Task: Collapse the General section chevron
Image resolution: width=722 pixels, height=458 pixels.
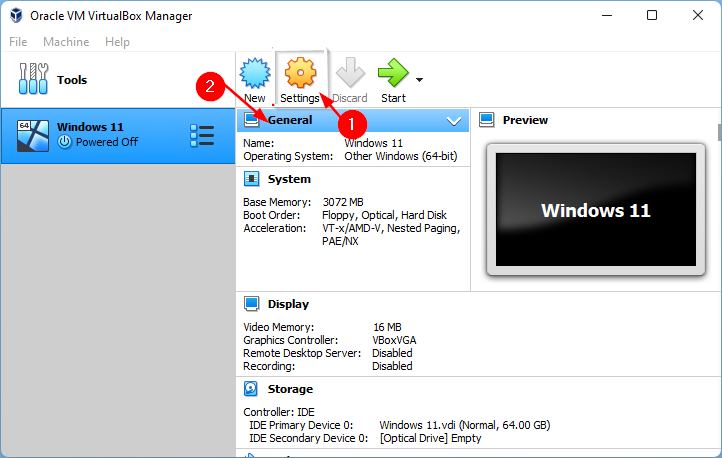Action: [x=454, y=121]
